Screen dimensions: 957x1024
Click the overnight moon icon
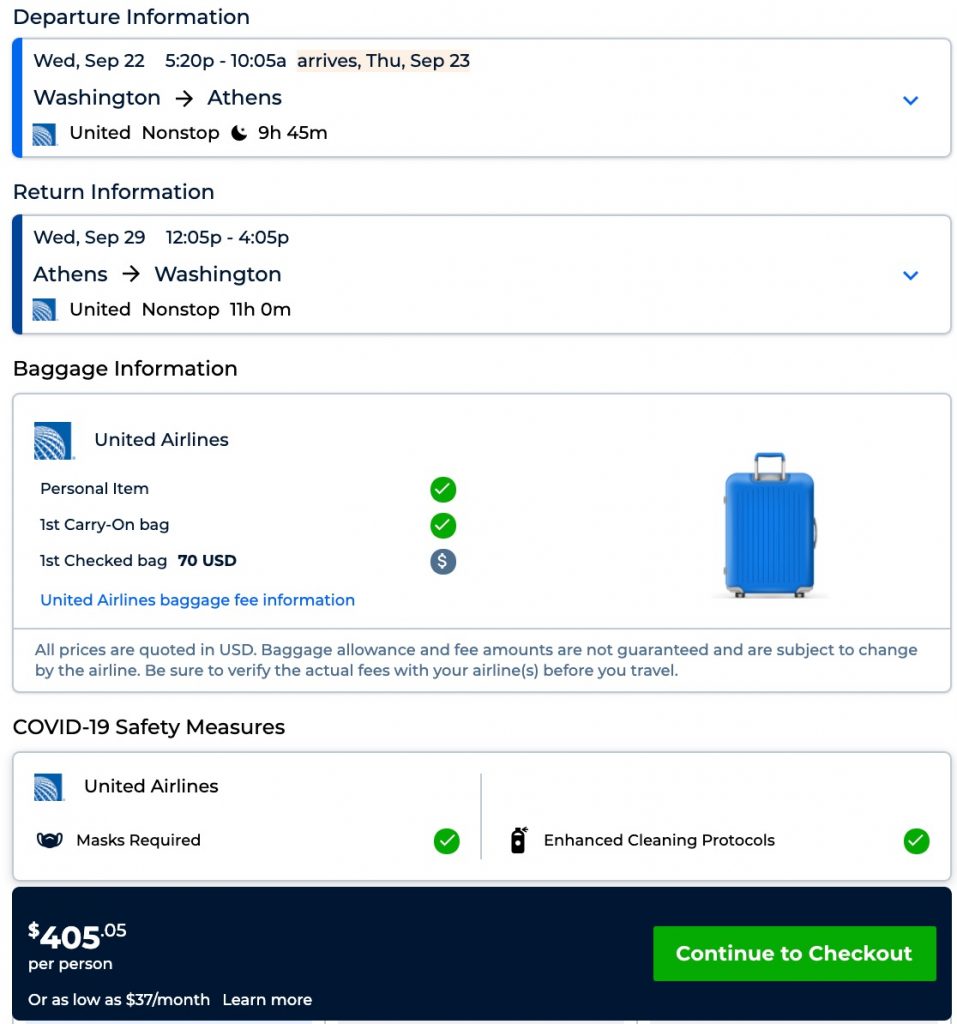click(239, 133)
